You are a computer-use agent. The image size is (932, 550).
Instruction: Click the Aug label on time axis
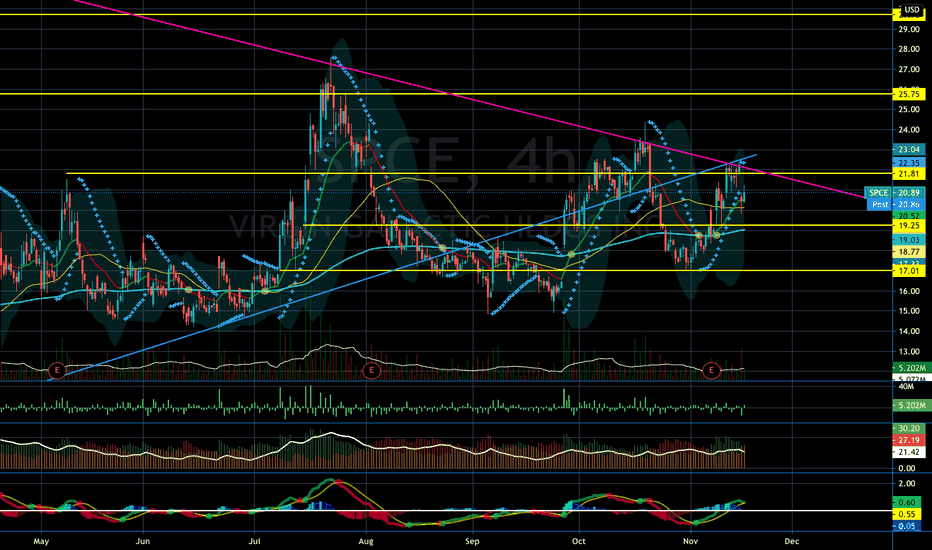click(366, 541)
